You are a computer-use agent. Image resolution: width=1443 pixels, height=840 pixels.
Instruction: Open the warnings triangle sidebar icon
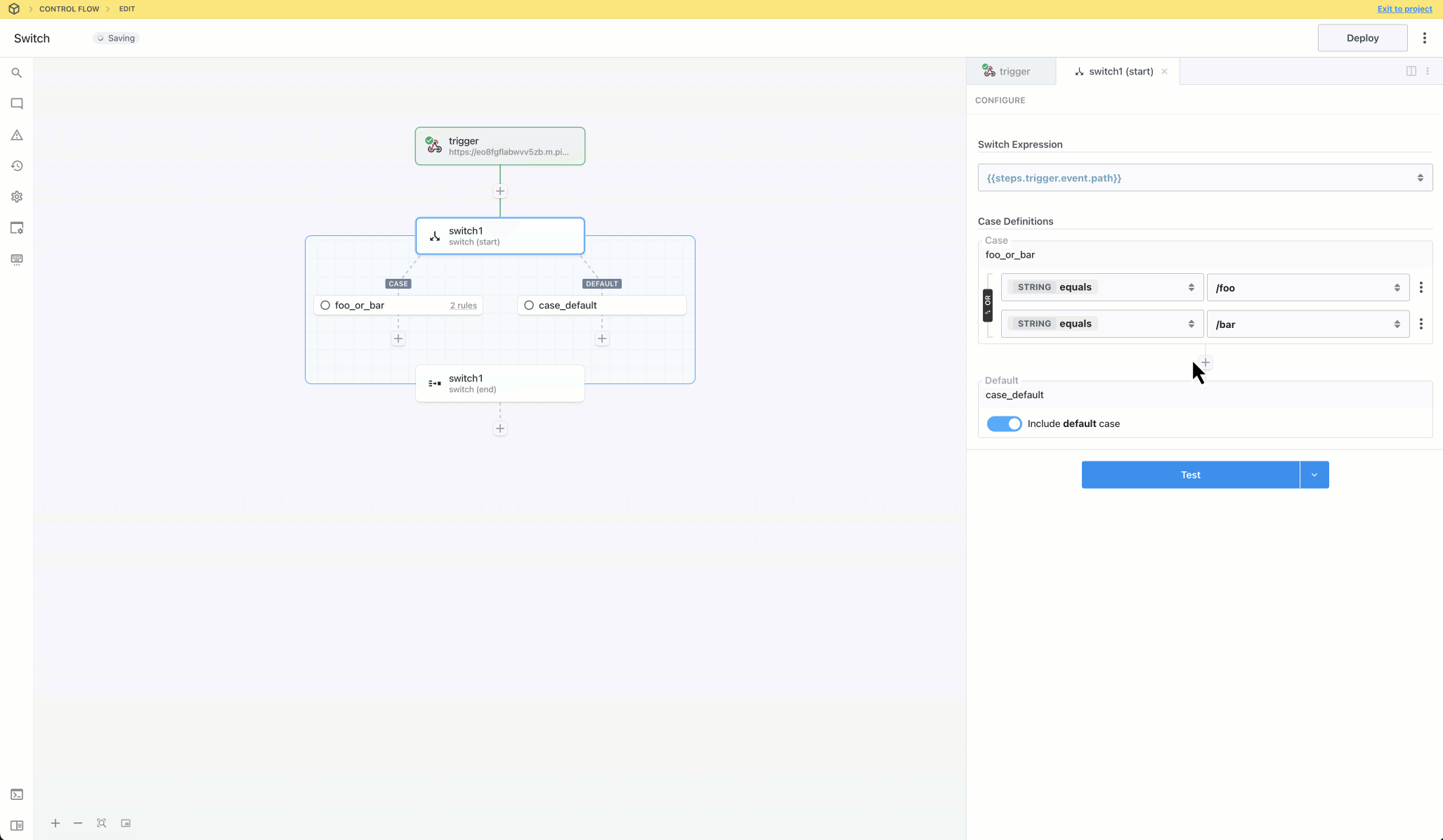pyautogui.click(x=17, y=135)
